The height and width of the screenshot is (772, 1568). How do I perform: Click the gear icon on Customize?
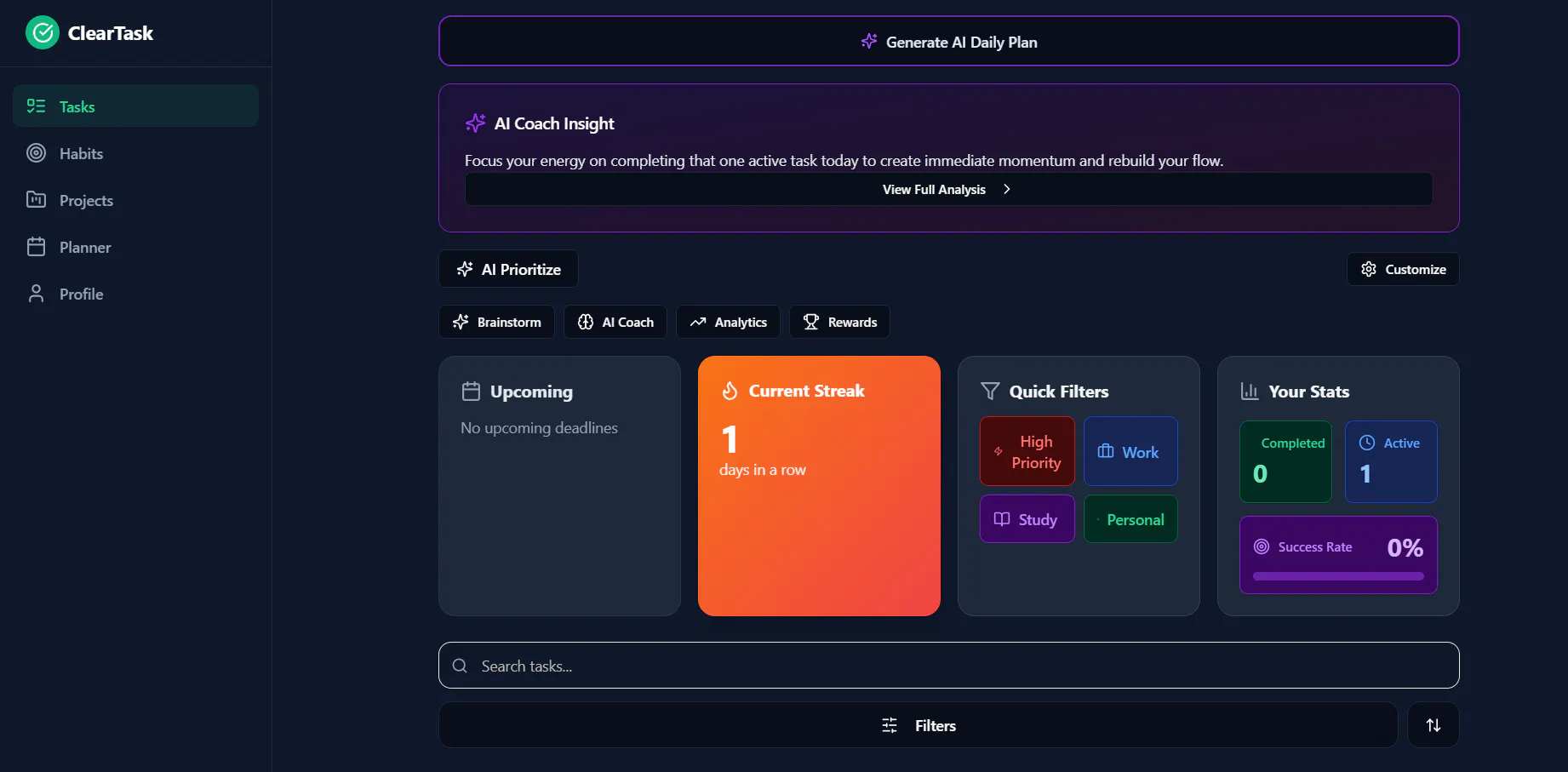(1369, 269)
